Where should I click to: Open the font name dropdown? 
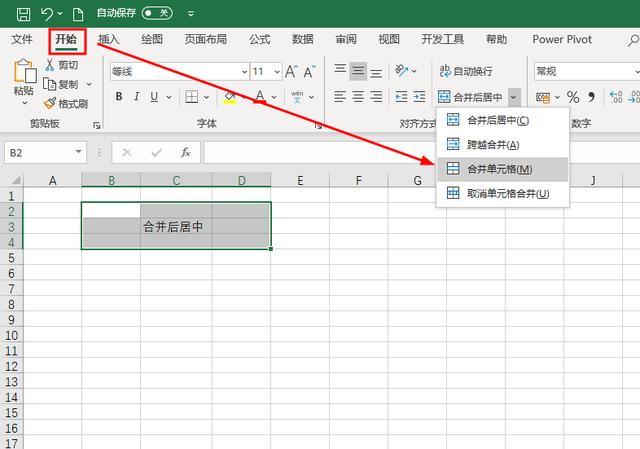[x=244, y=72]
